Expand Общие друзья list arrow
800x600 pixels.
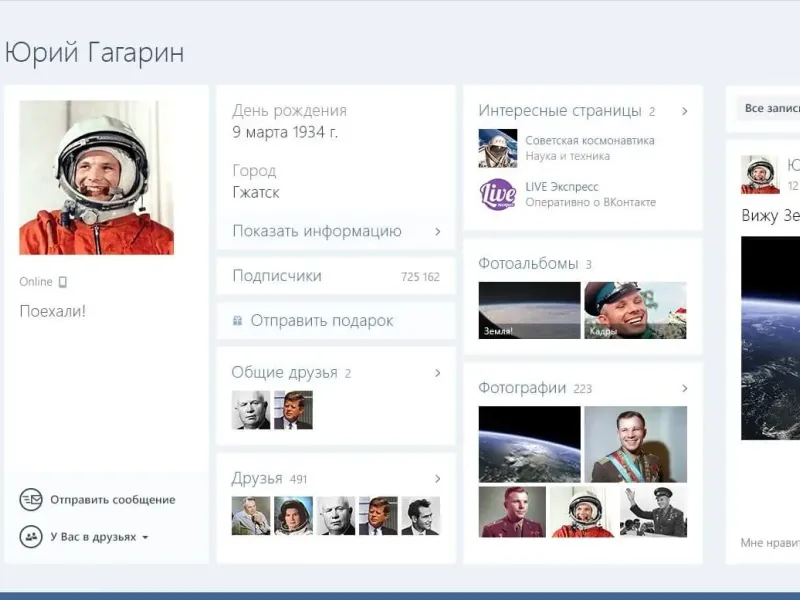tap(438, 373)
